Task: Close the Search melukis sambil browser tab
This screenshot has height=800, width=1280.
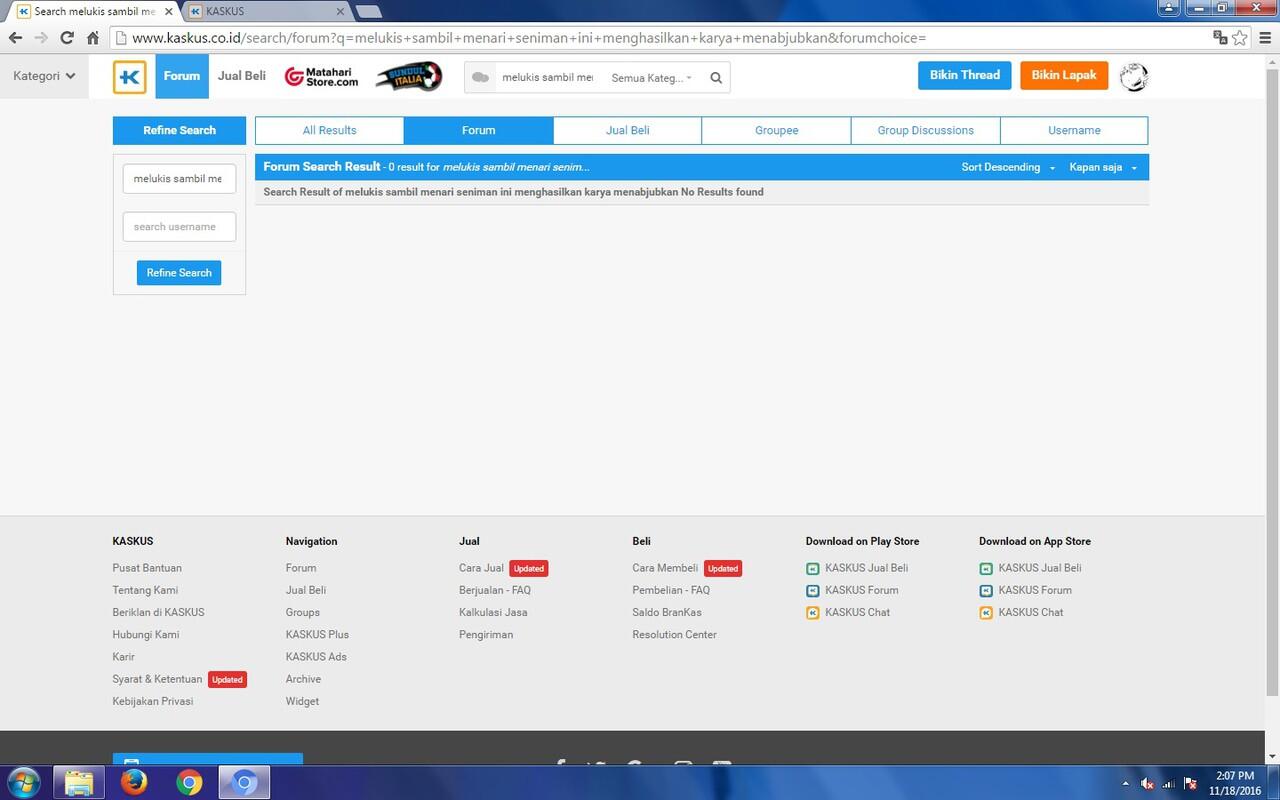Action: pyautogui.click(x=169, y=12)
